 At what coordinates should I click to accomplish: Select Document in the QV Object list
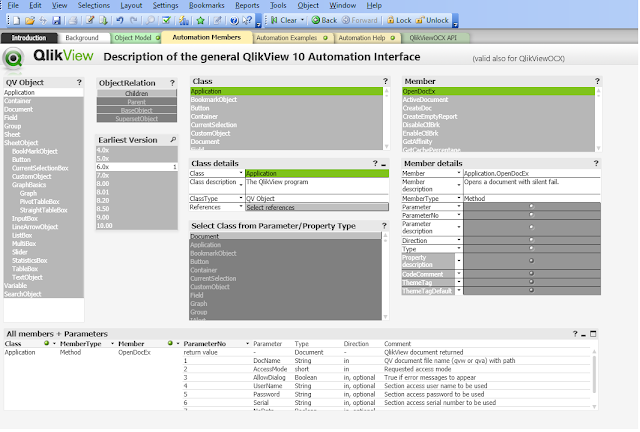(44, 109)
